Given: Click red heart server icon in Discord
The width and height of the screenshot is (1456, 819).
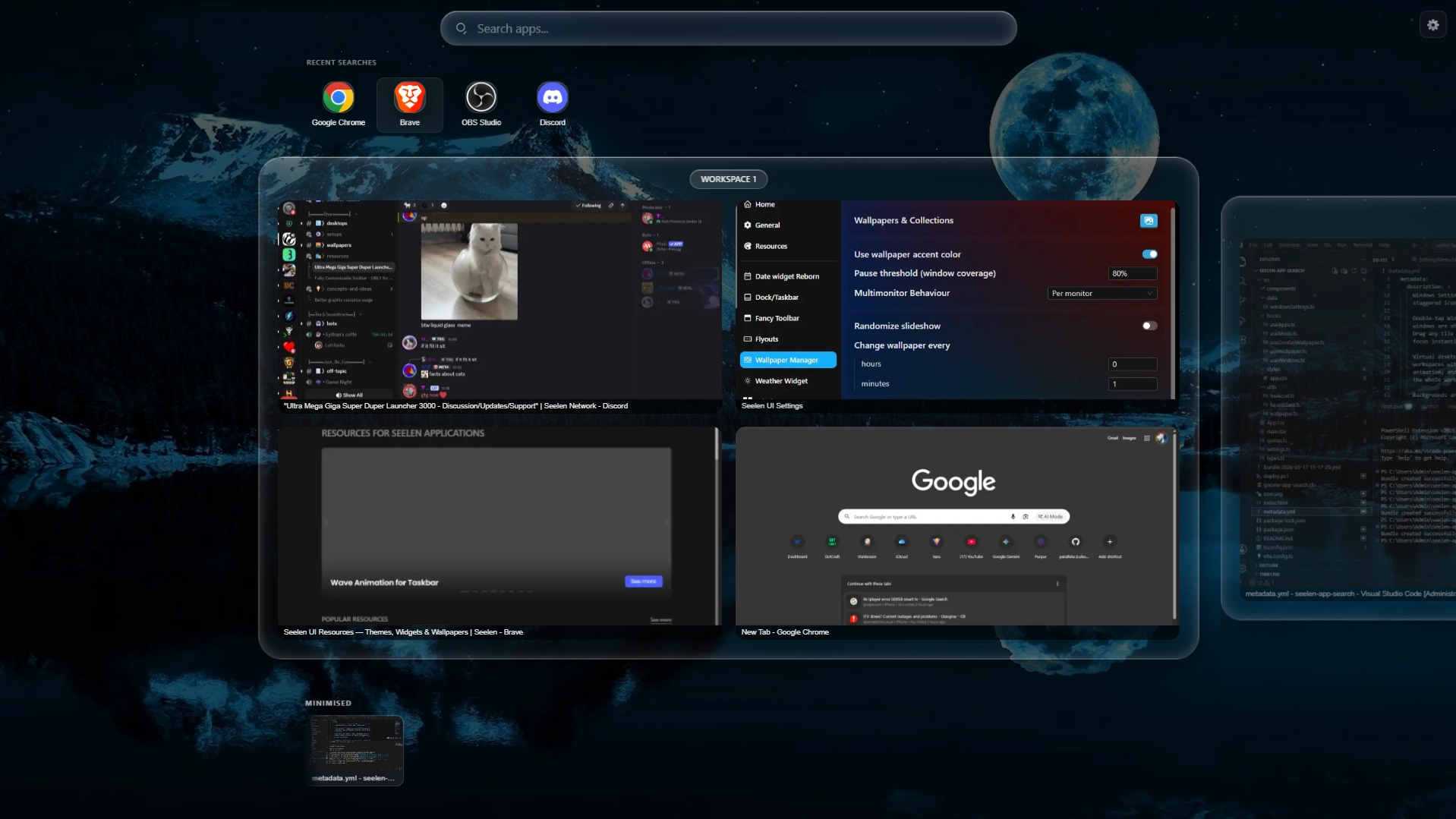Looking at the screenshot, I should 288,347.
